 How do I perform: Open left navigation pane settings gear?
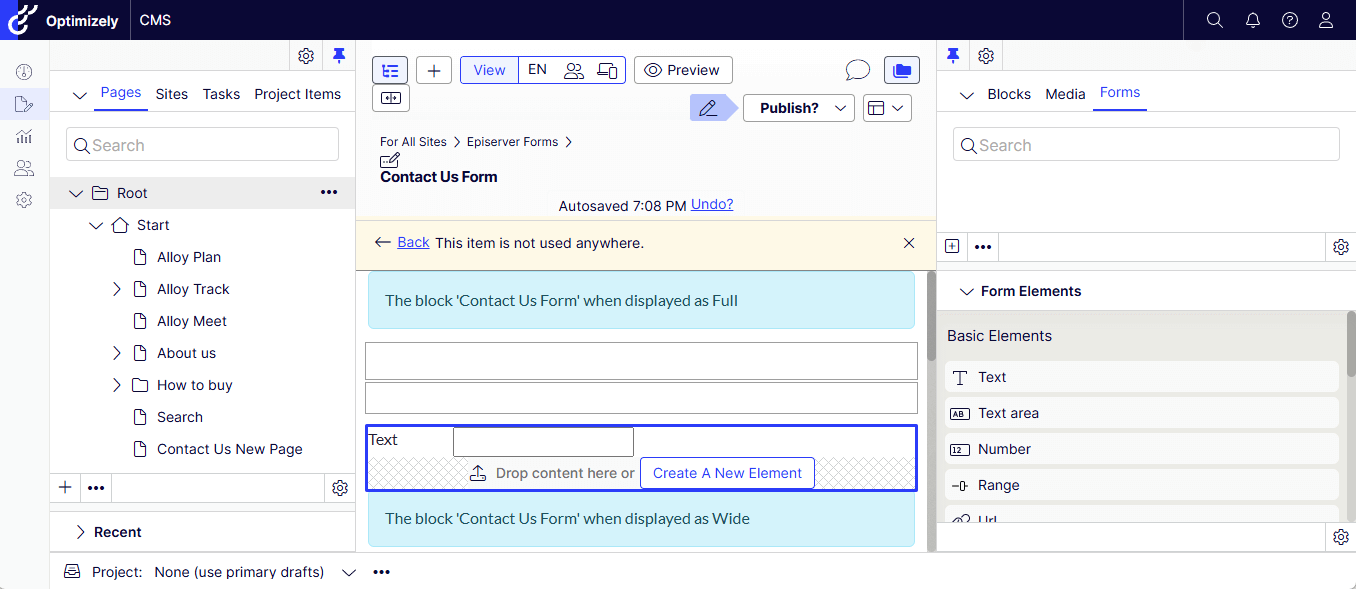306,56
